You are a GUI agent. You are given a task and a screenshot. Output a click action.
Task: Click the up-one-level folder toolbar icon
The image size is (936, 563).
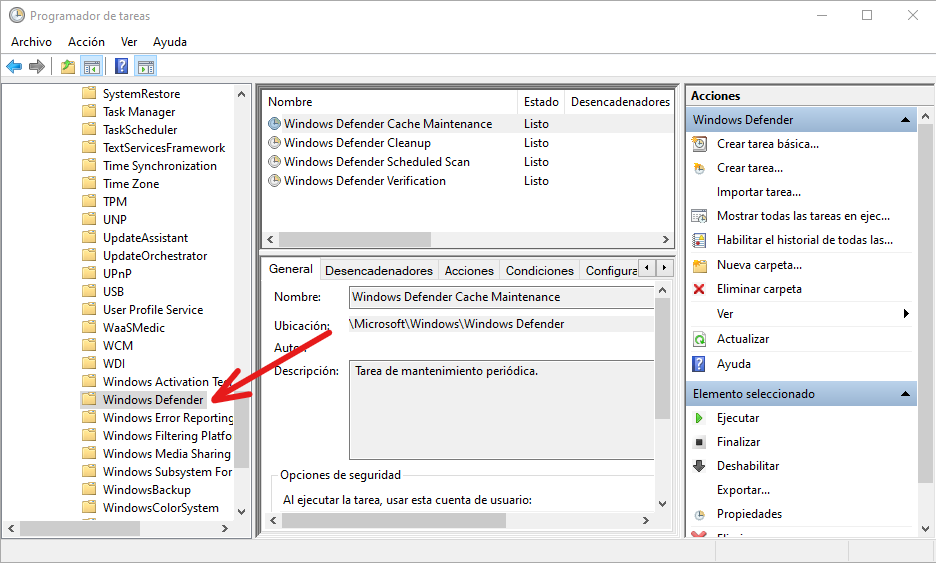pyautogui.click(x=68, y=66)
